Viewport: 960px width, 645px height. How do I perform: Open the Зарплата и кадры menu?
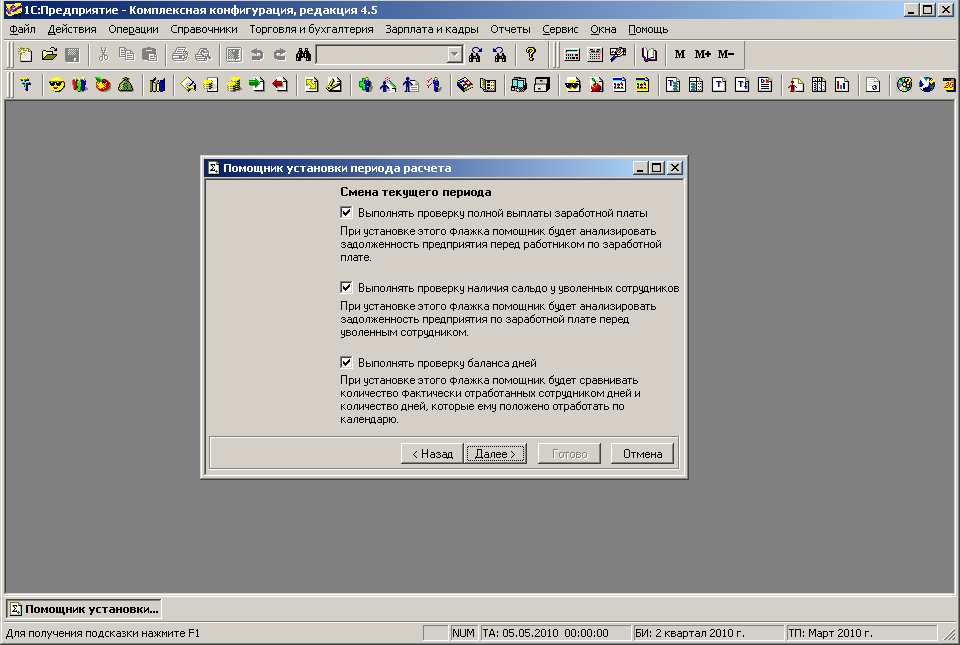tap(432, 29)
